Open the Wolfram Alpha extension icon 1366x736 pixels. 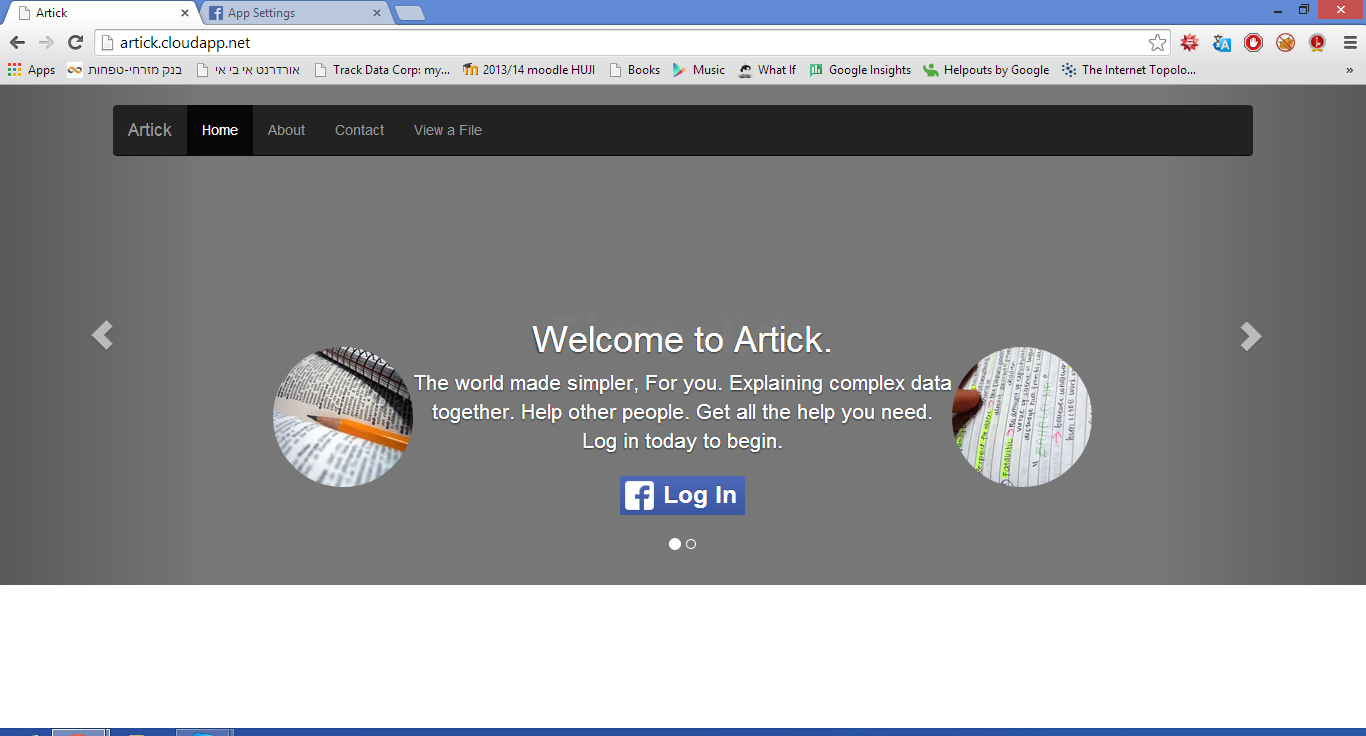(1189, 43)
